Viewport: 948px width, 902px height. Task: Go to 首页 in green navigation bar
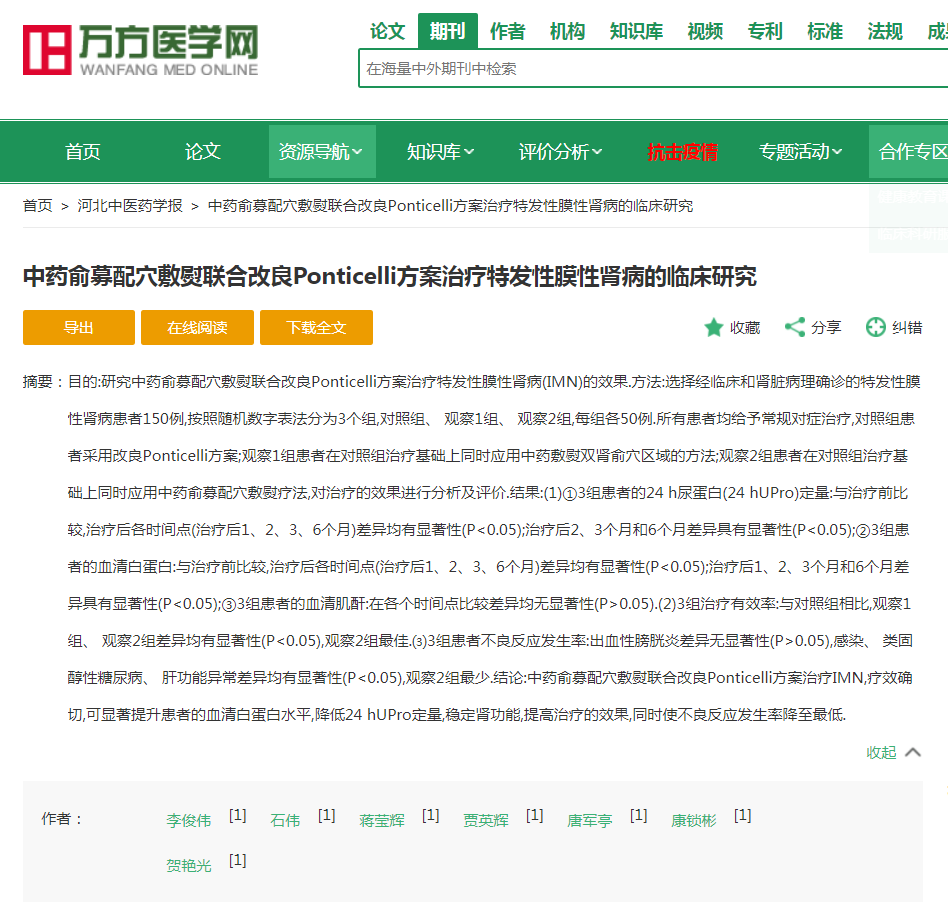[83, 152]
